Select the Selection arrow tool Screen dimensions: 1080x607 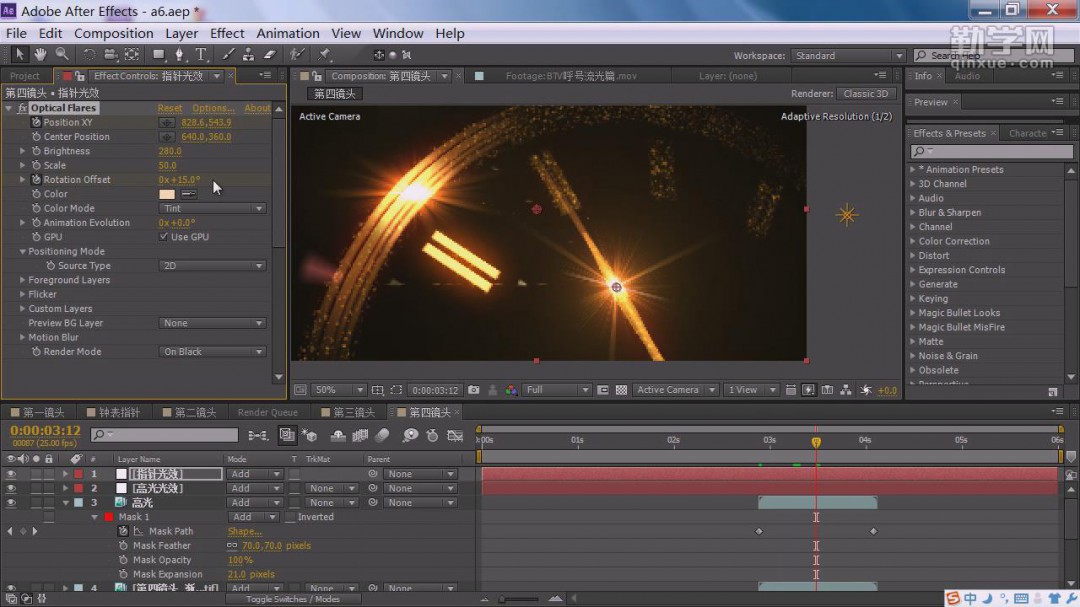19,54
